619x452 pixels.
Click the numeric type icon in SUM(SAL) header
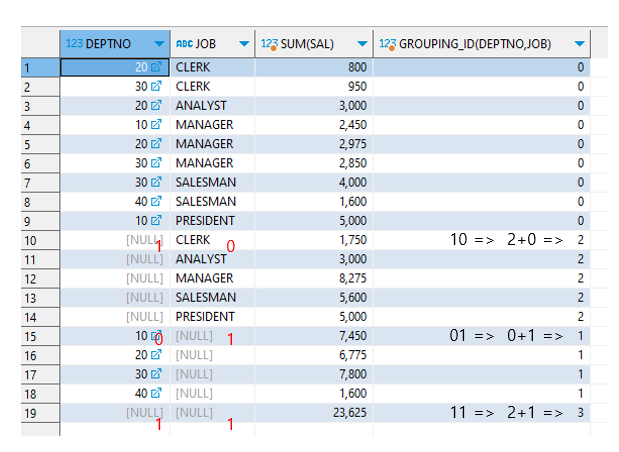[x=269, y=44]
